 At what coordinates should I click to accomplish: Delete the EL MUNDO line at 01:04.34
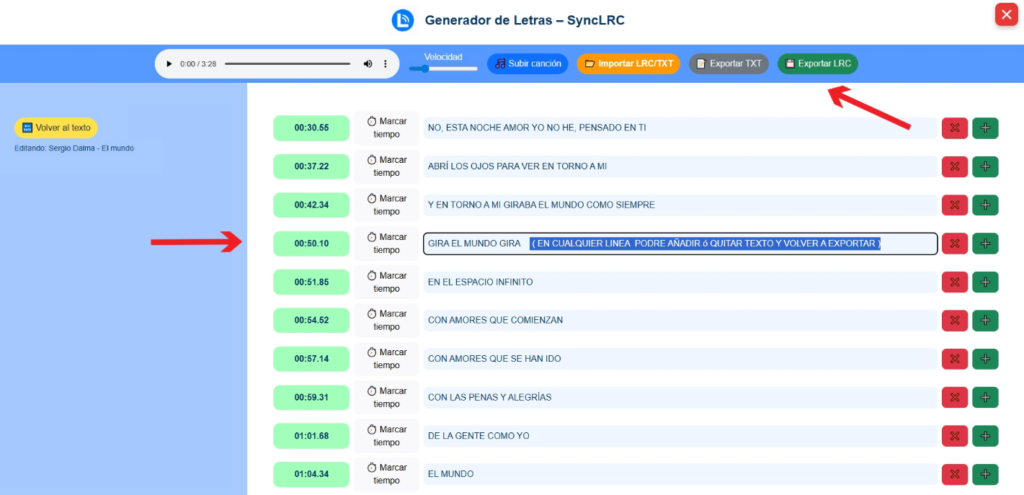pyautogui.click(x=954, y=474)
